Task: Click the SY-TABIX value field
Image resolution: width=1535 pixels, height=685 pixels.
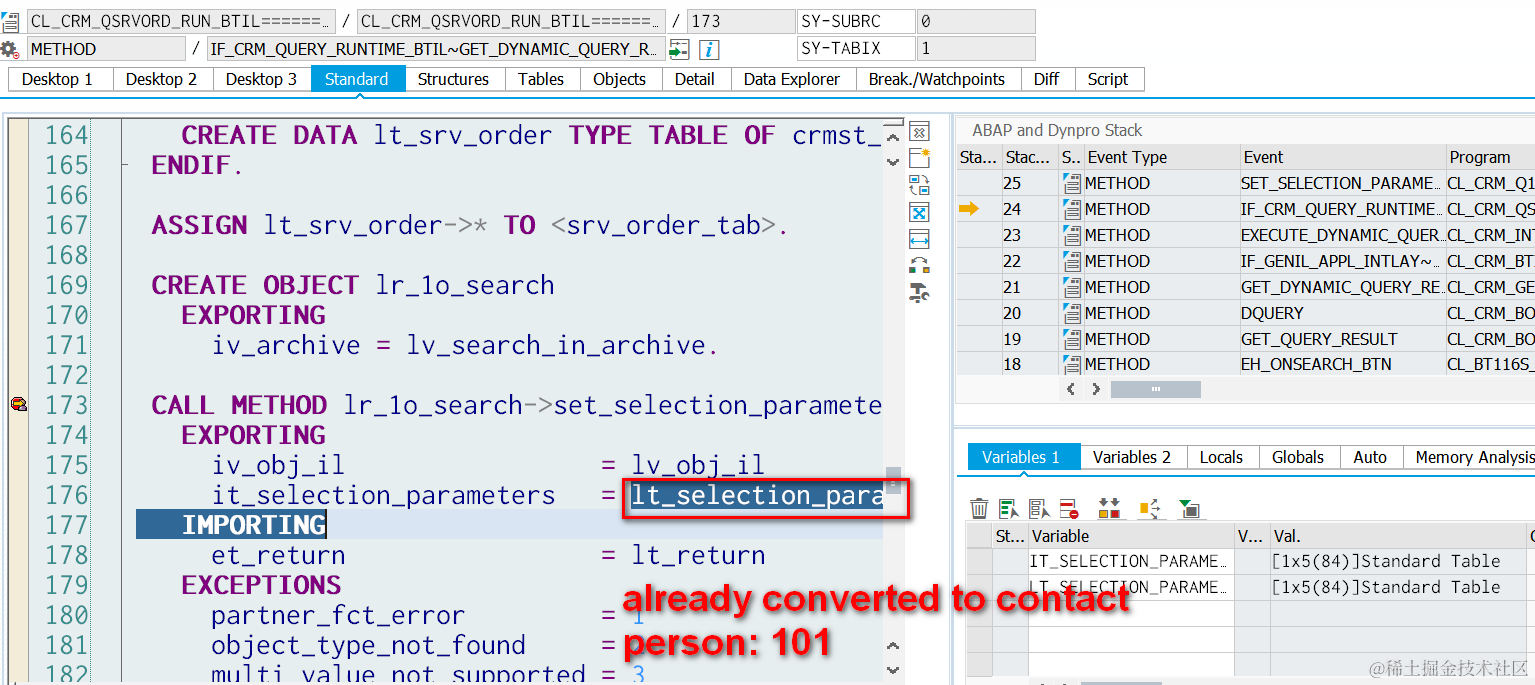Action: [x=975, y=48]
